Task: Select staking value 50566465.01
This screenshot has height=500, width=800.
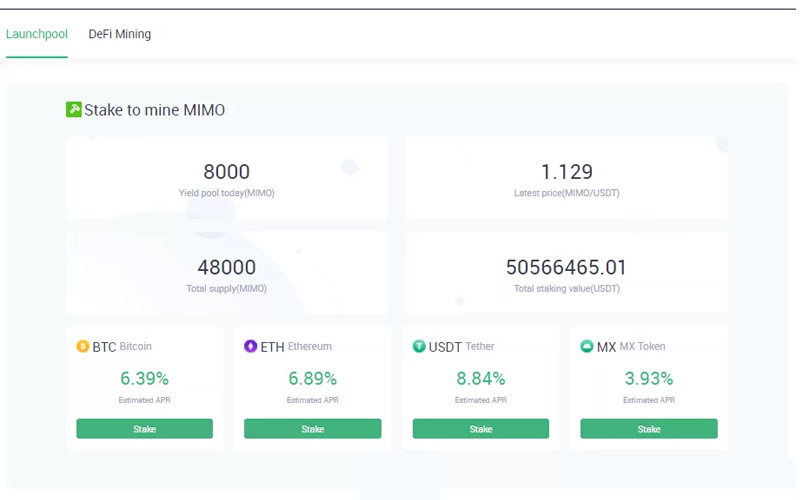Action: click(566, 267)
